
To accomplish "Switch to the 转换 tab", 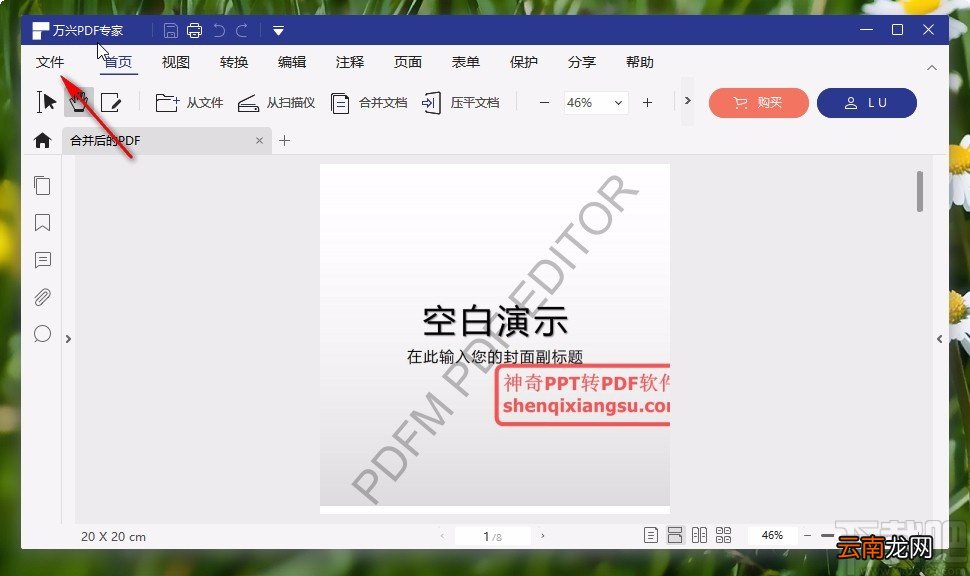I will tap(234, 62).
